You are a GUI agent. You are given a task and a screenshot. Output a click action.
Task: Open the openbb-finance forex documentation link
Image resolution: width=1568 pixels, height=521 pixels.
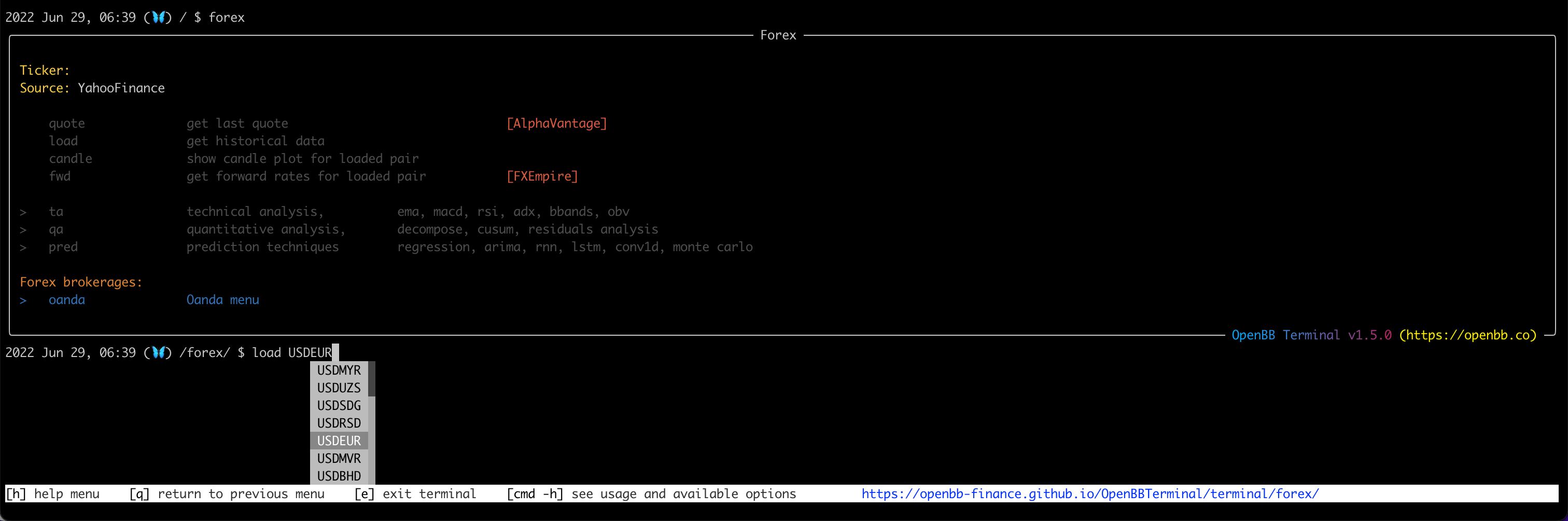(1090, 493)
